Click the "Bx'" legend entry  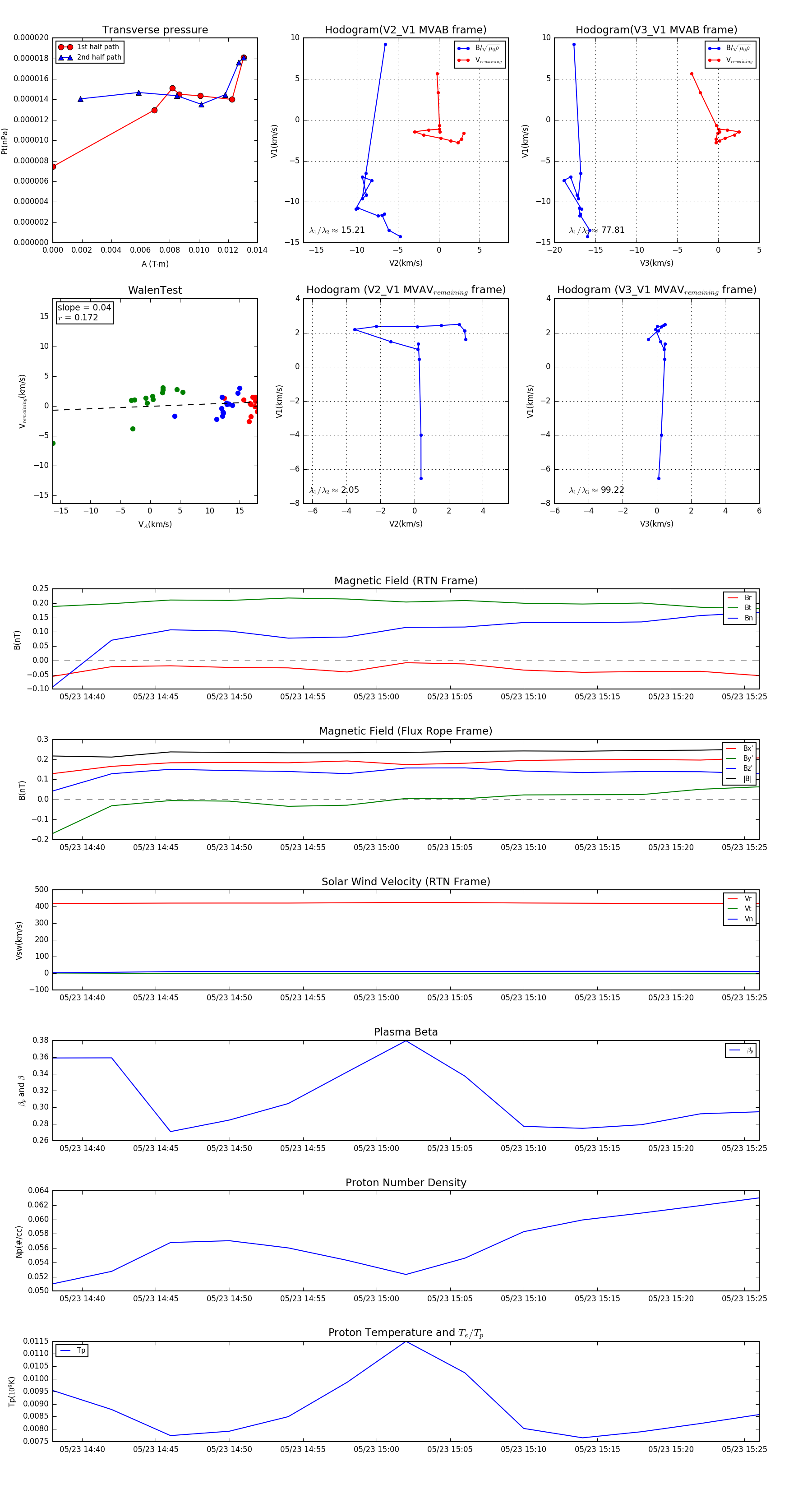click(x=739, y=749)
